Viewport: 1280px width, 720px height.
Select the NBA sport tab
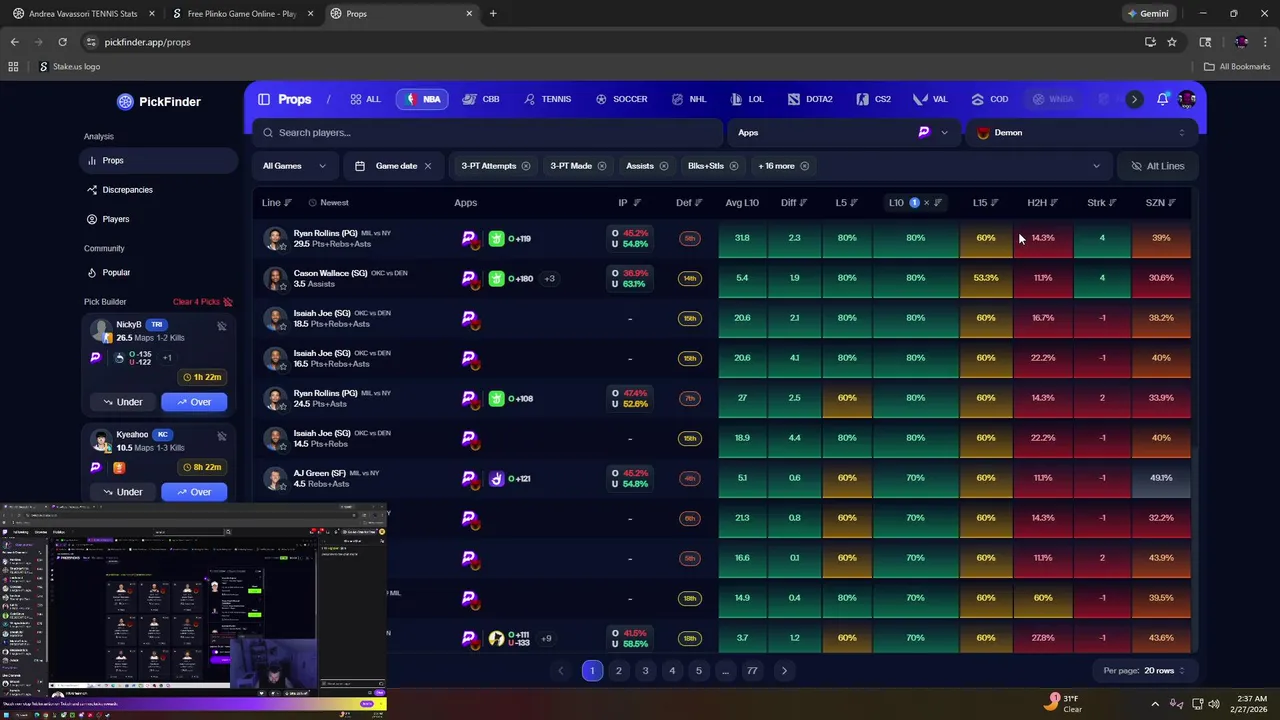422,99
